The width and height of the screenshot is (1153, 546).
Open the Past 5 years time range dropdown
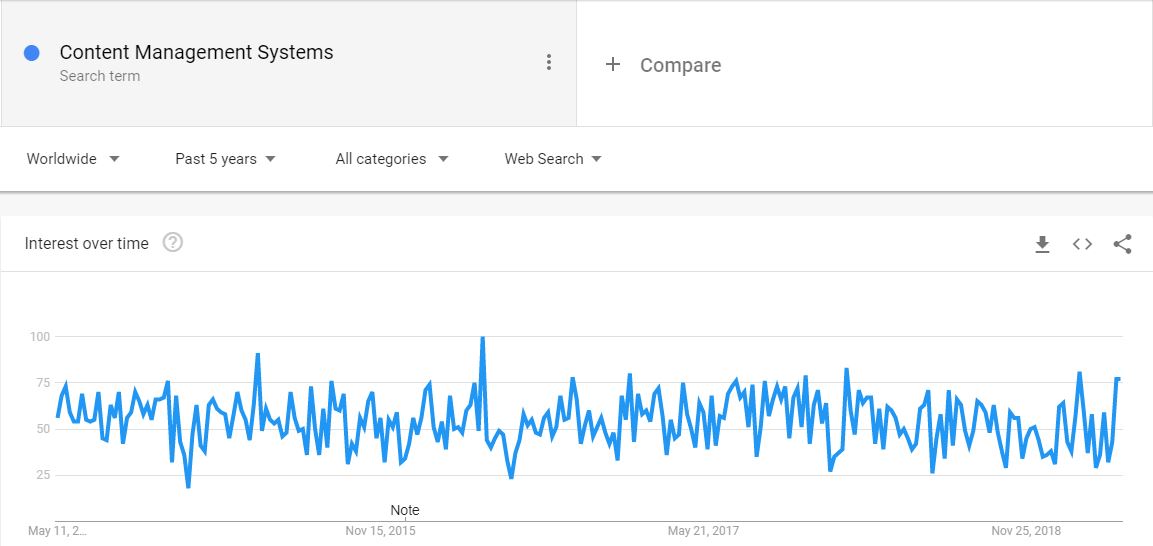(225, 159)
